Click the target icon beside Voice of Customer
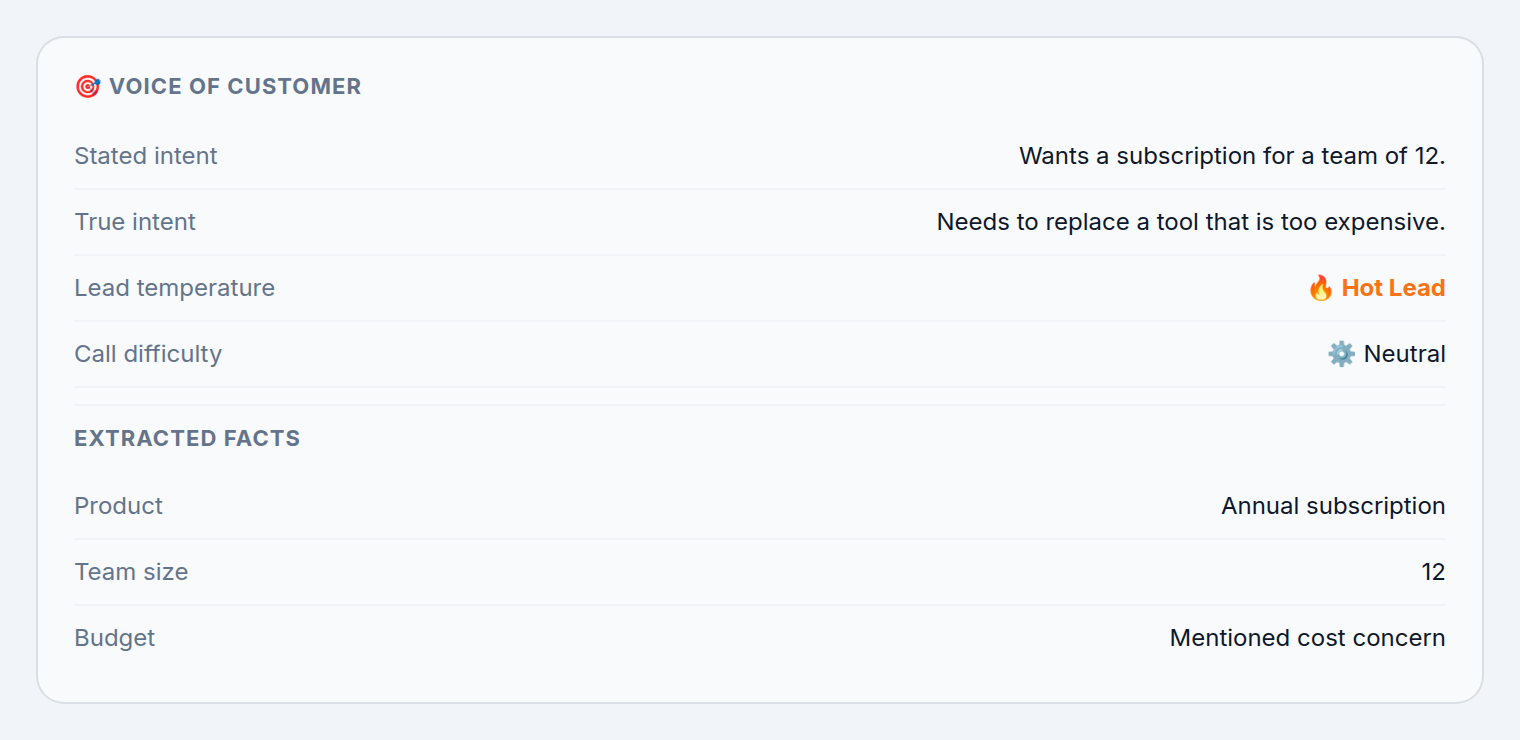The image size is (1520, 740). point(88,87)
